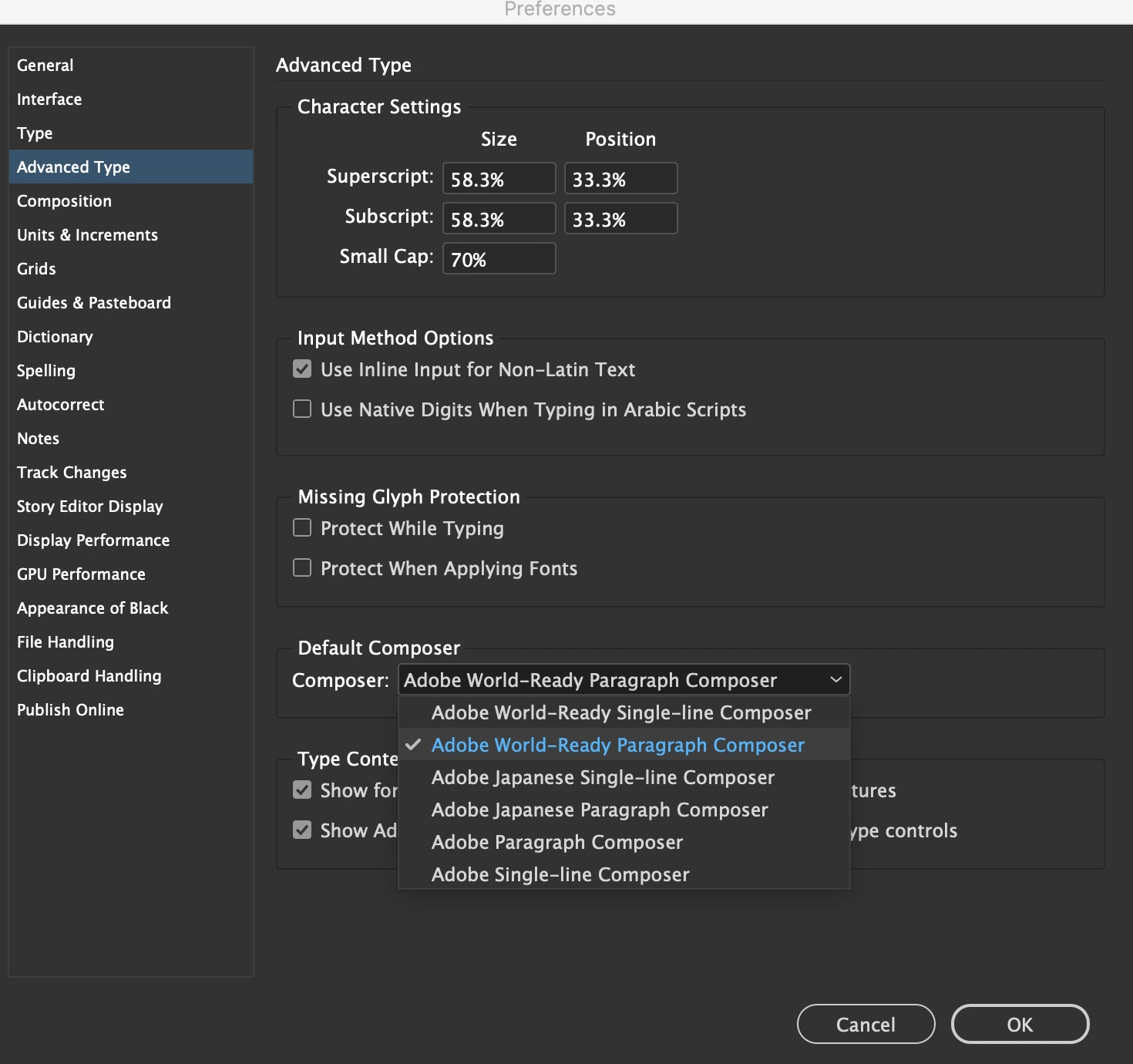Confirm preferences with OK
The height and width of the screenshot is (1064, 1133).
1020,1024
